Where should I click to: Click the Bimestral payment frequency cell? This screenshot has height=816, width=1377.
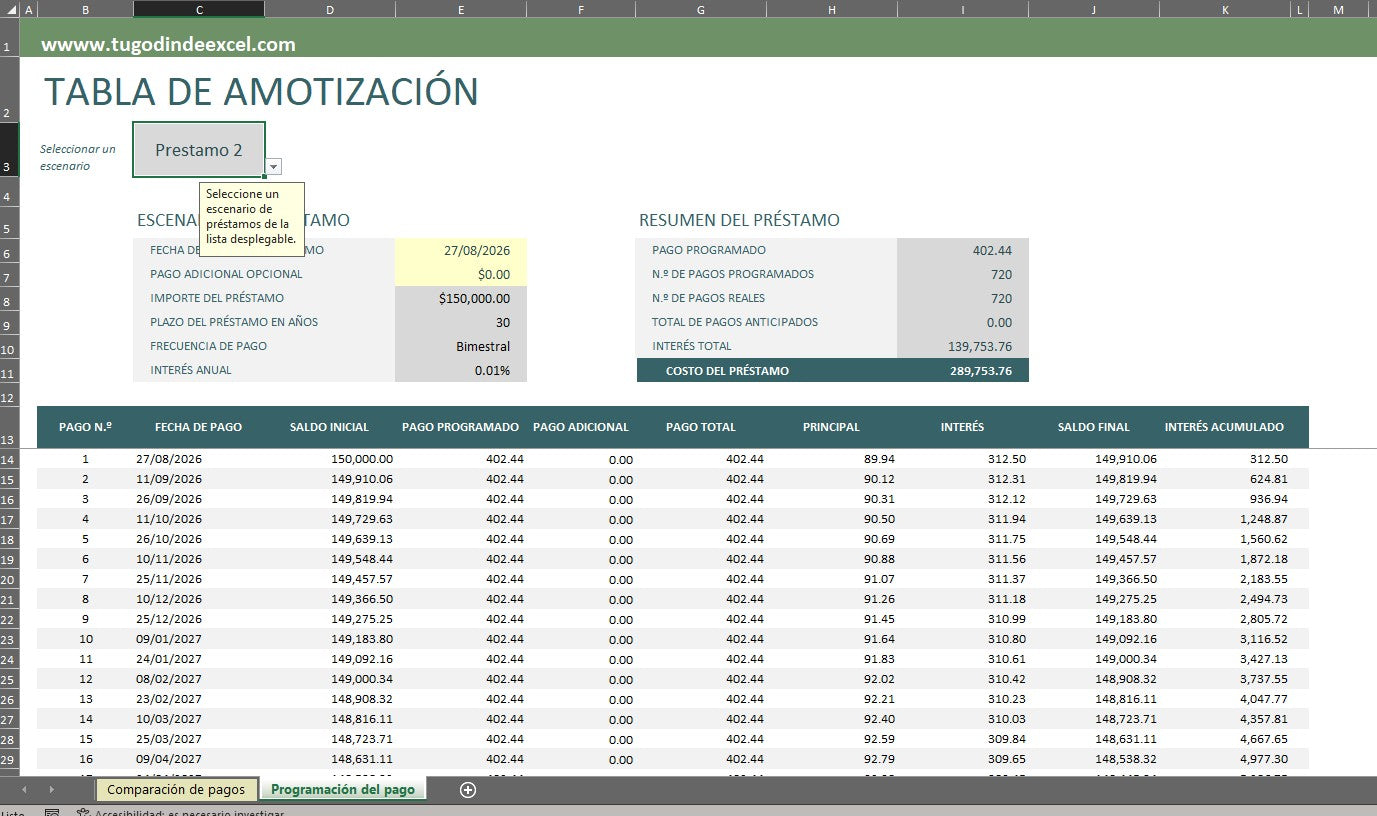(461, 346)
